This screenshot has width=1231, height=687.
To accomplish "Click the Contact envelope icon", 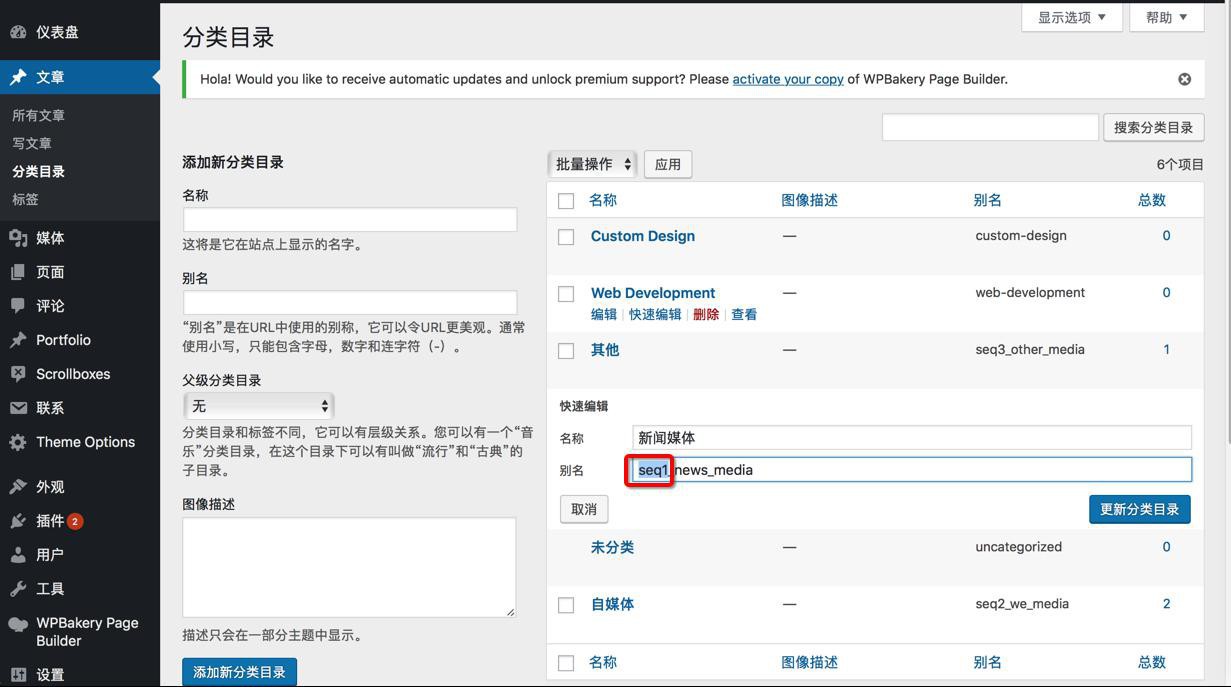I will pos(18,408).
